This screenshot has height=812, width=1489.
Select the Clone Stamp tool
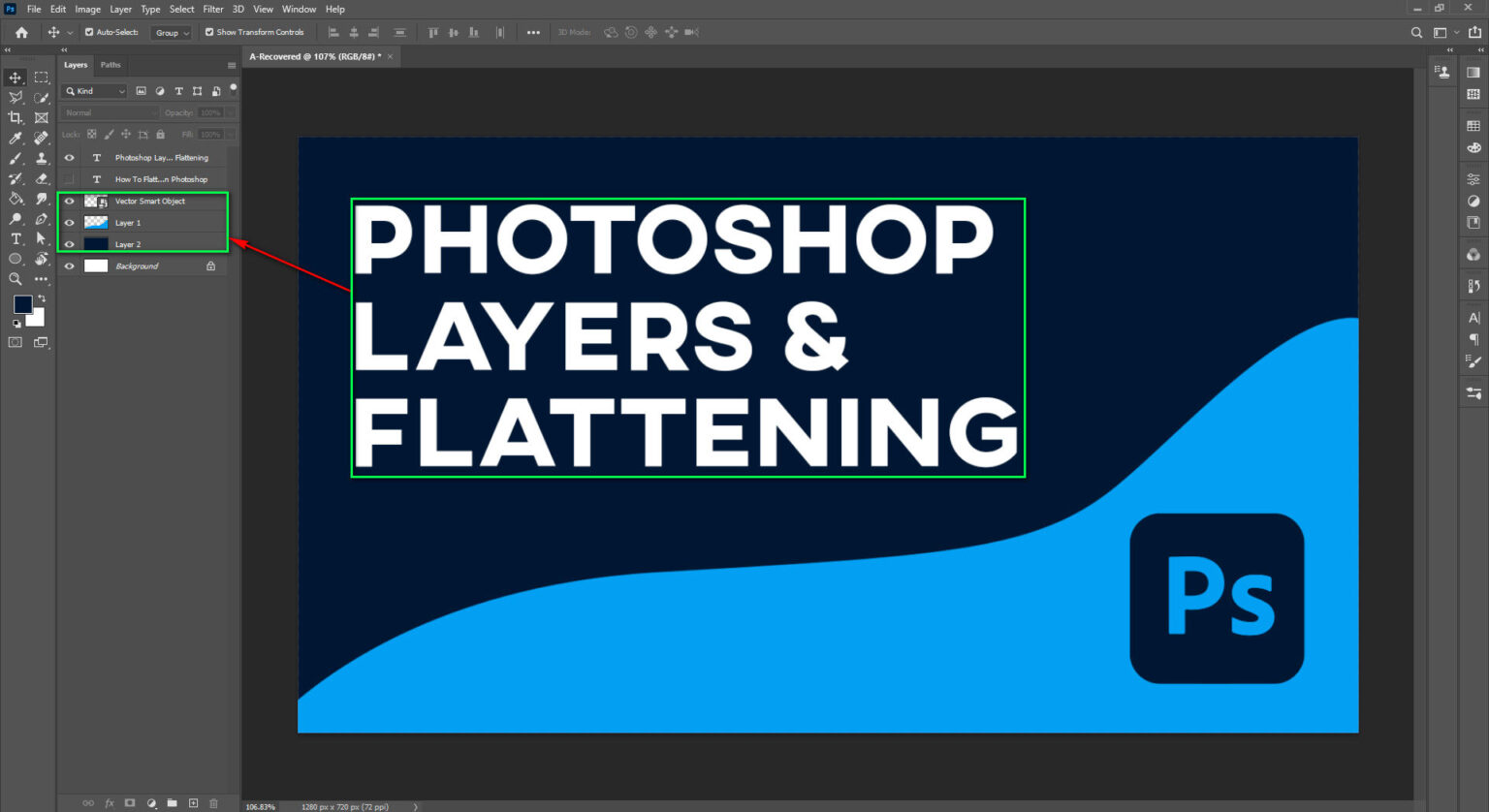point(41,157)
